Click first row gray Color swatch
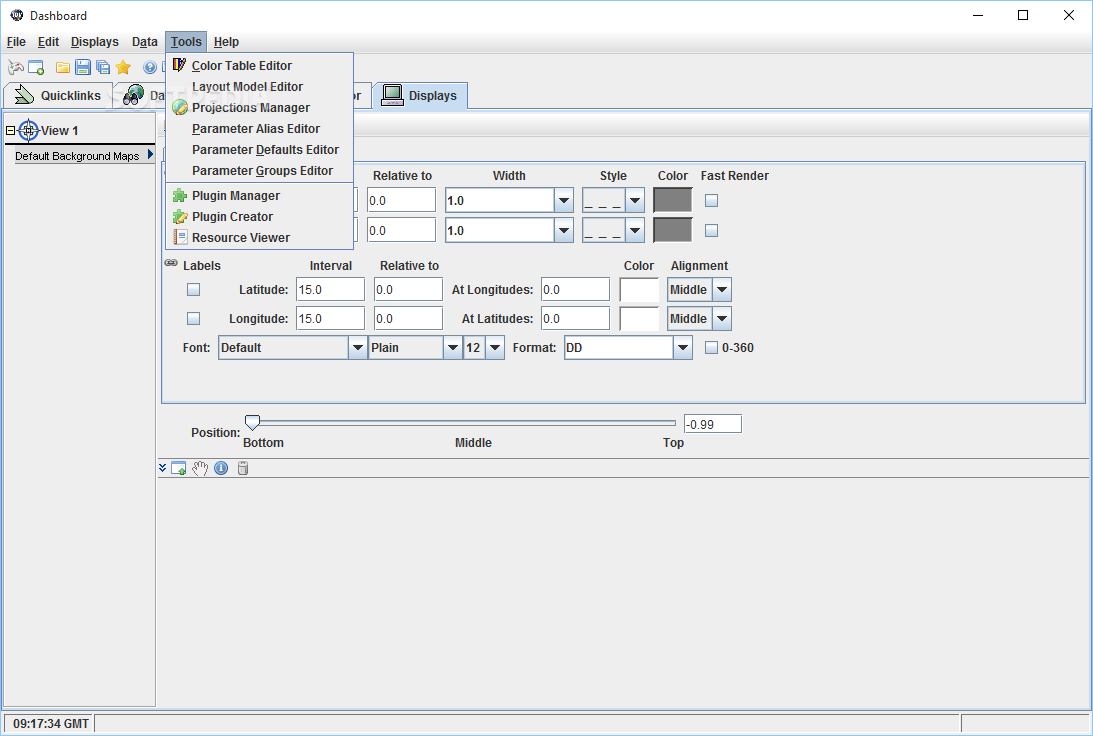This screenshot has width=1093, height=736. tap(673, 201)
